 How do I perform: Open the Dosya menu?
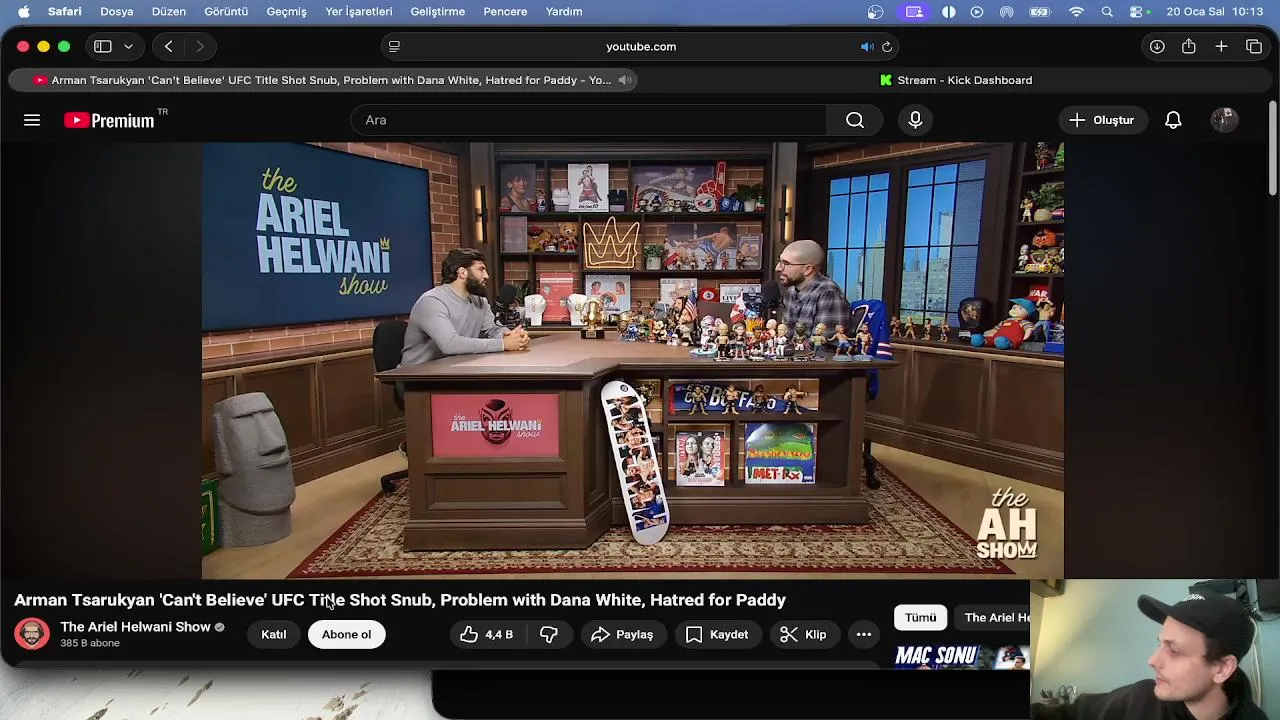116,12
